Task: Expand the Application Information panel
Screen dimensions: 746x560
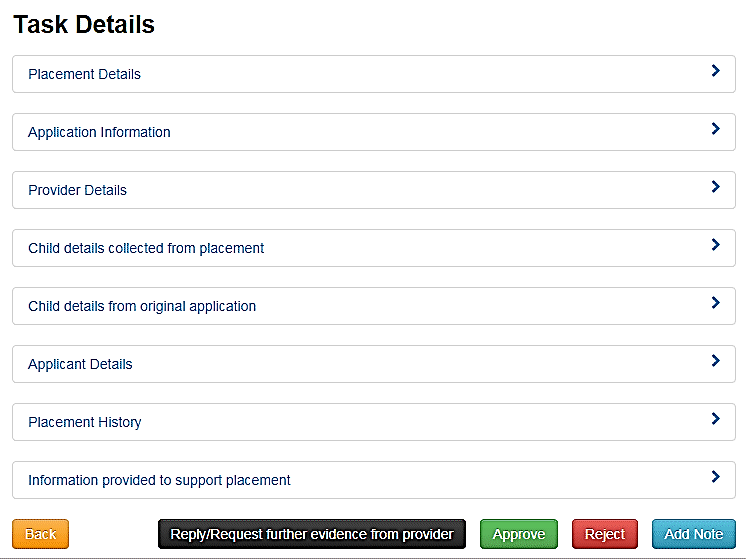Action: click(100, 132)
